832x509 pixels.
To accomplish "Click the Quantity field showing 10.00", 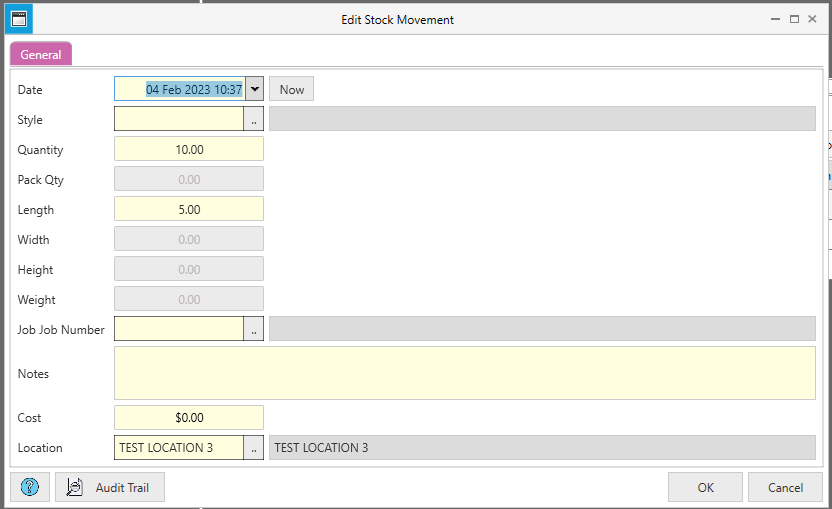I will [189, 149].
